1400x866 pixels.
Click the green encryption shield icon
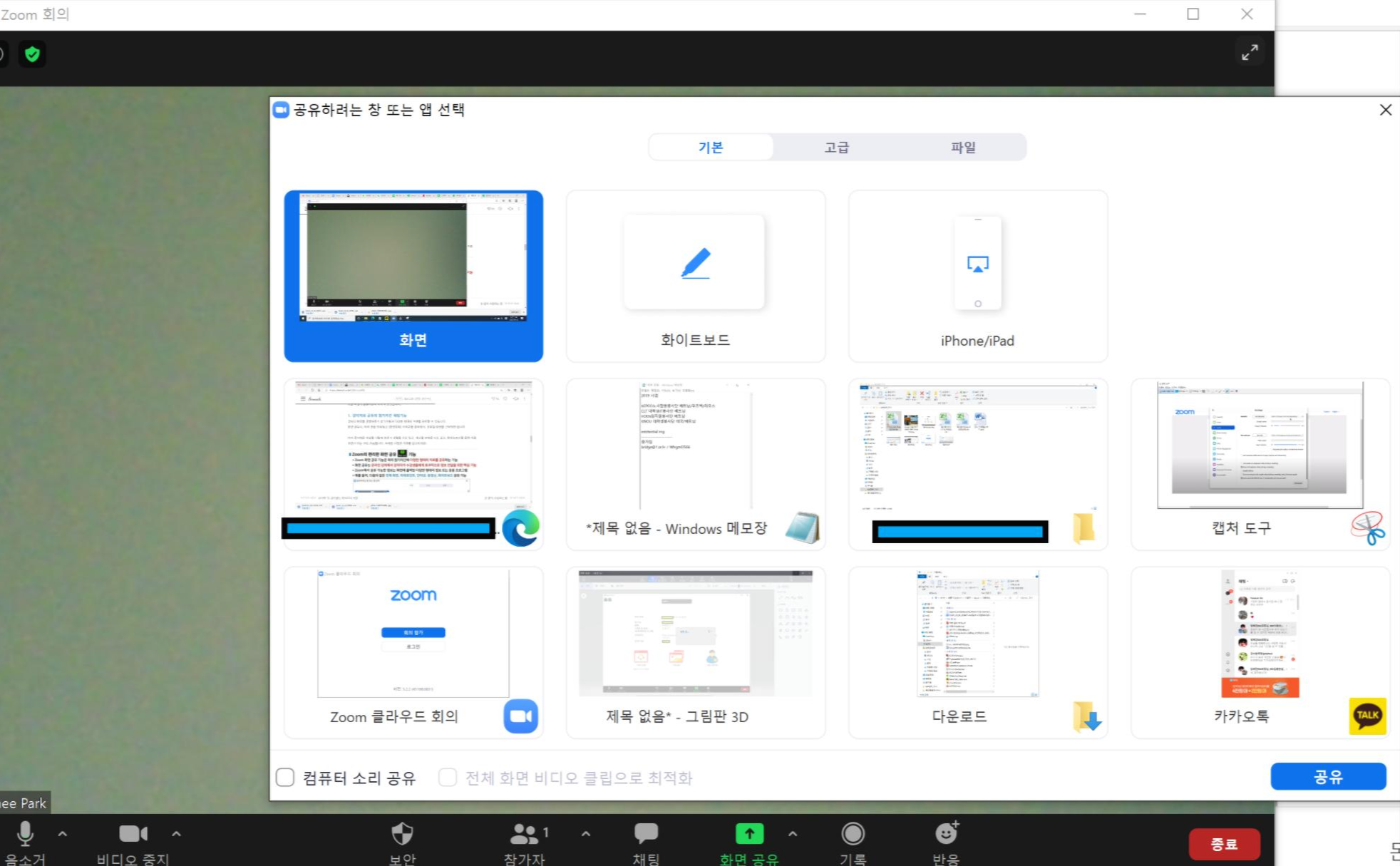[x=32, y=54]
